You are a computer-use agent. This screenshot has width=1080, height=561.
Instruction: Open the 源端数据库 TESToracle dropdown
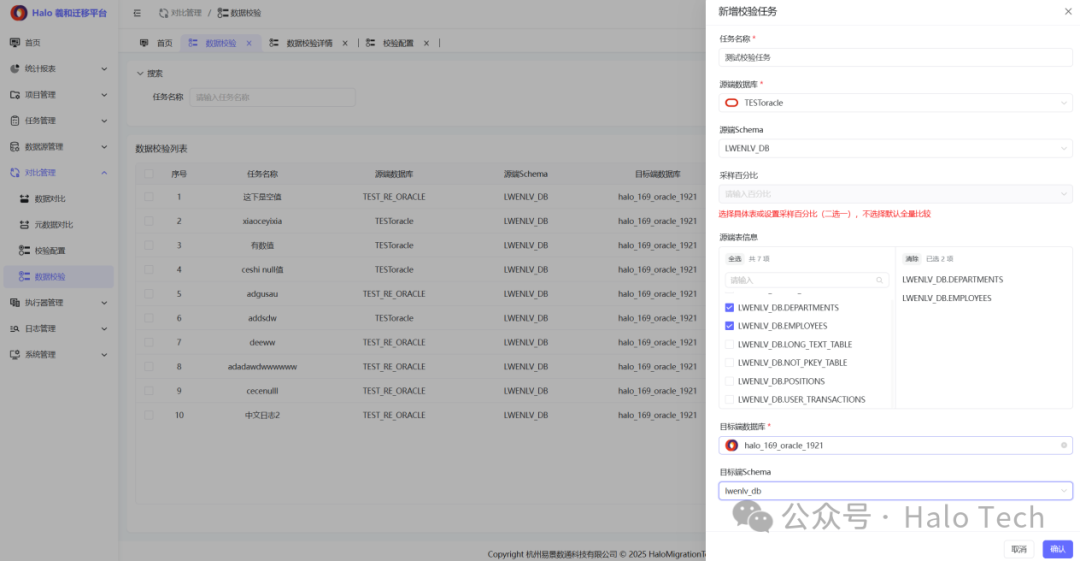(895, 103)
